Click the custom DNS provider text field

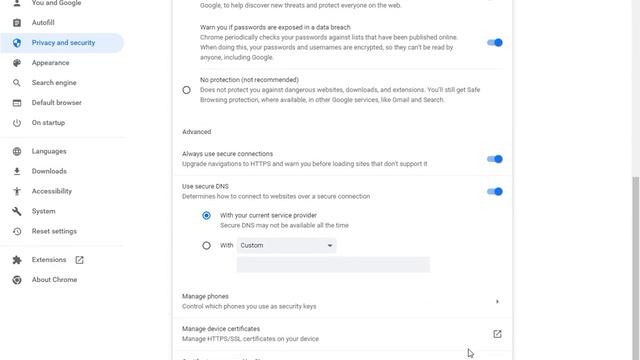coord(333,264)
